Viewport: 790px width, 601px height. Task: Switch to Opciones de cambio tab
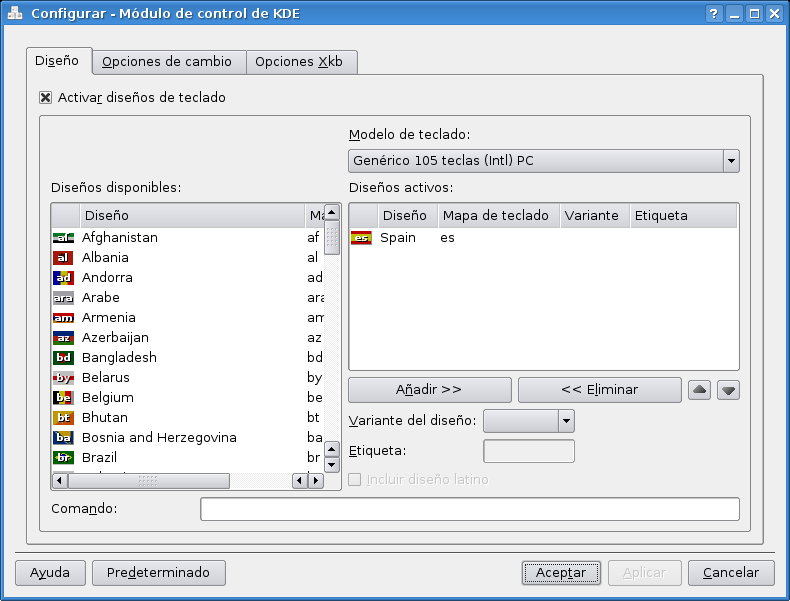click(167, 62)
